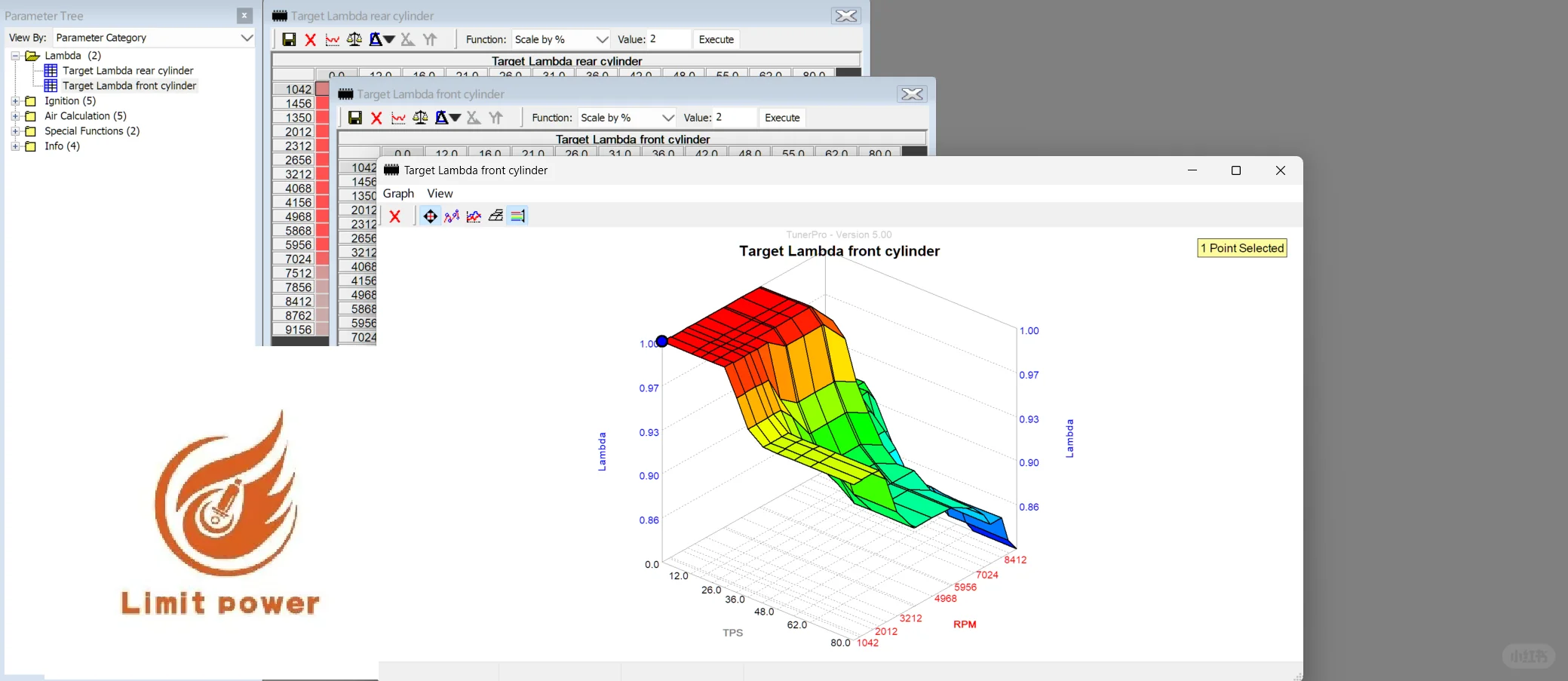Image resolution: width=1568 pixels, height=681 pixels.
Task: Click the chip icon in the graph window title bar
Action: tap(391, 170)
